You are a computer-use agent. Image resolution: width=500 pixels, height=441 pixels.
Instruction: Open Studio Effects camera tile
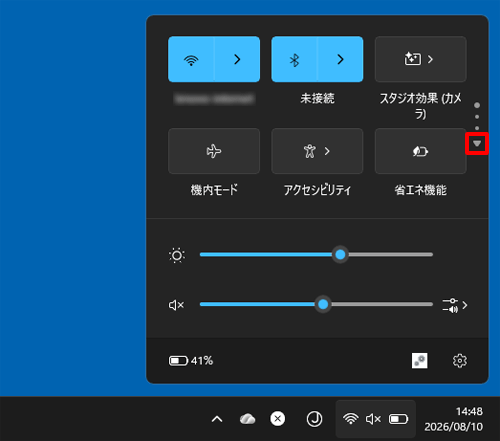421,59
